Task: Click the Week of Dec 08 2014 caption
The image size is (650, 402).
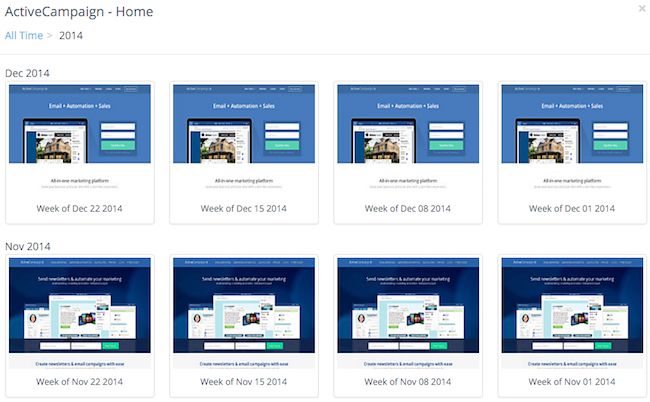Action: [x=408, y=208]
